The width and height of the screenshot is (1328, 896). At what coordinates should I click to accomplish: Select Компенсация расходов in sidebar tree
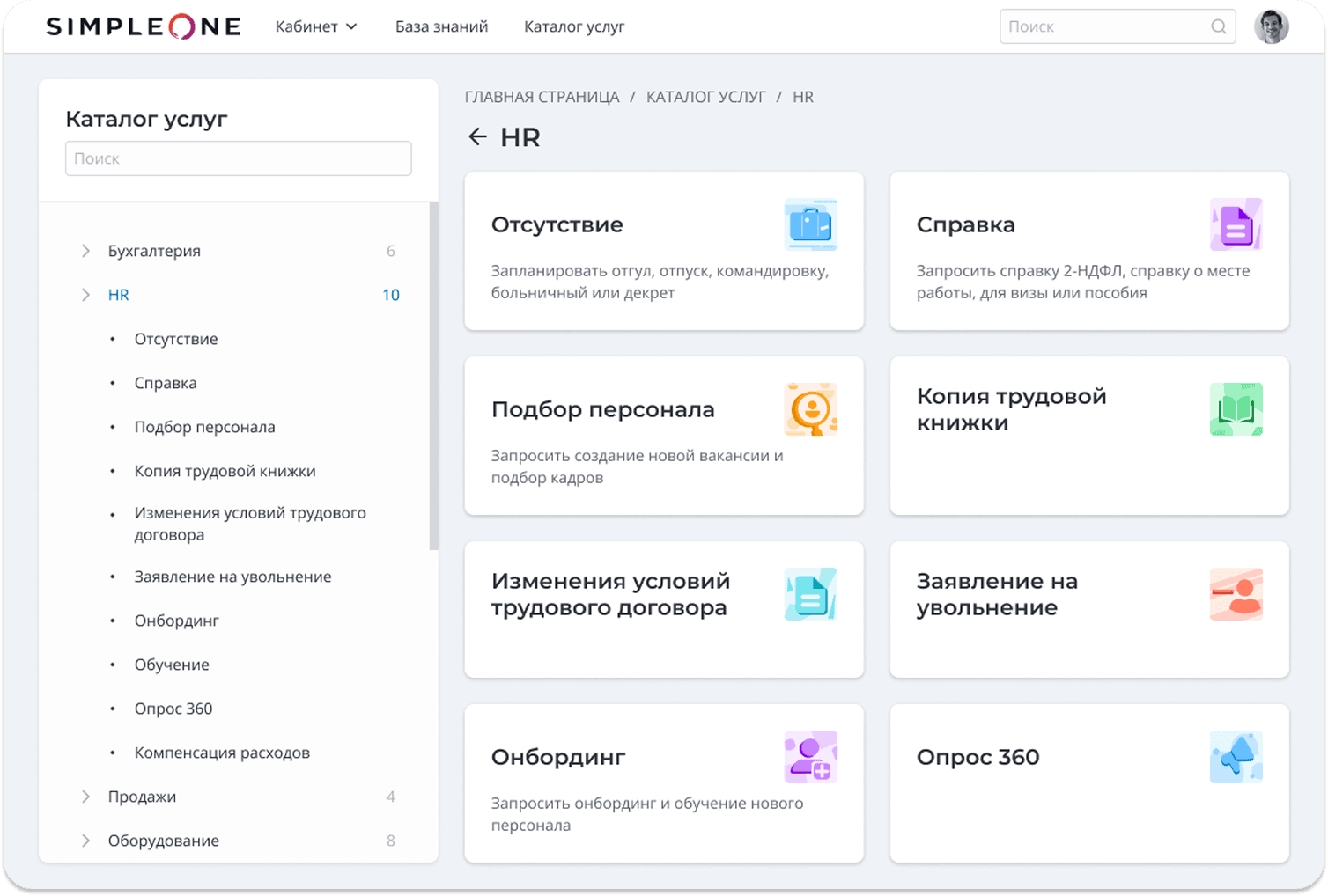coord(222,753)
